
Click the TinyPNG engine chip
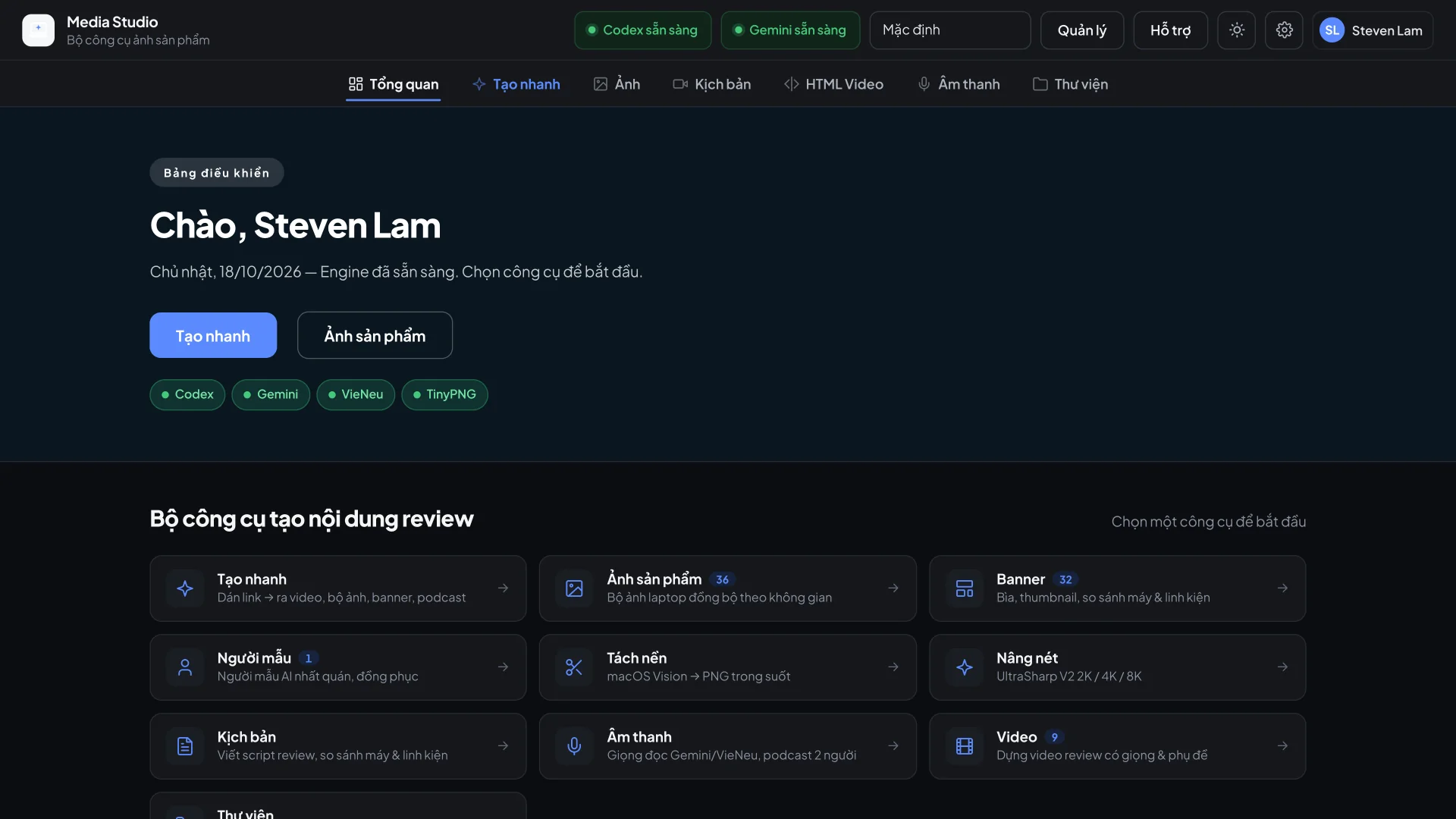pos(444,394)
